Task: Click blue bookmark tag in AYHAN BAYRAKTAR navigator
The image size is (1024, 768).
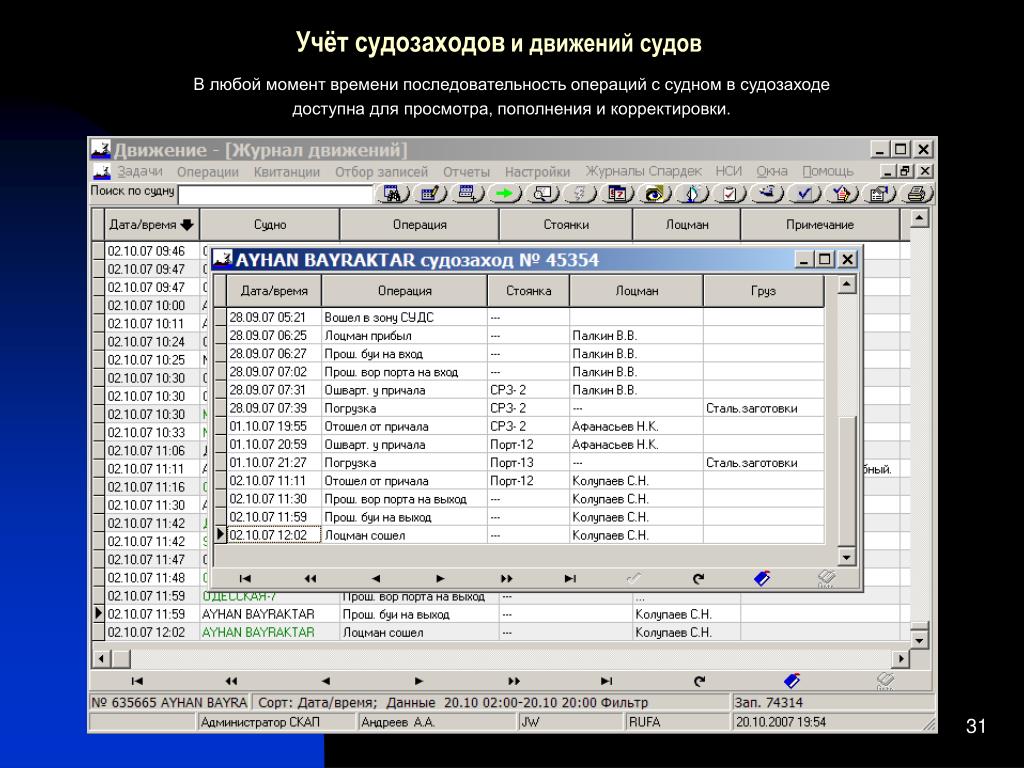Action: (762, 578)
